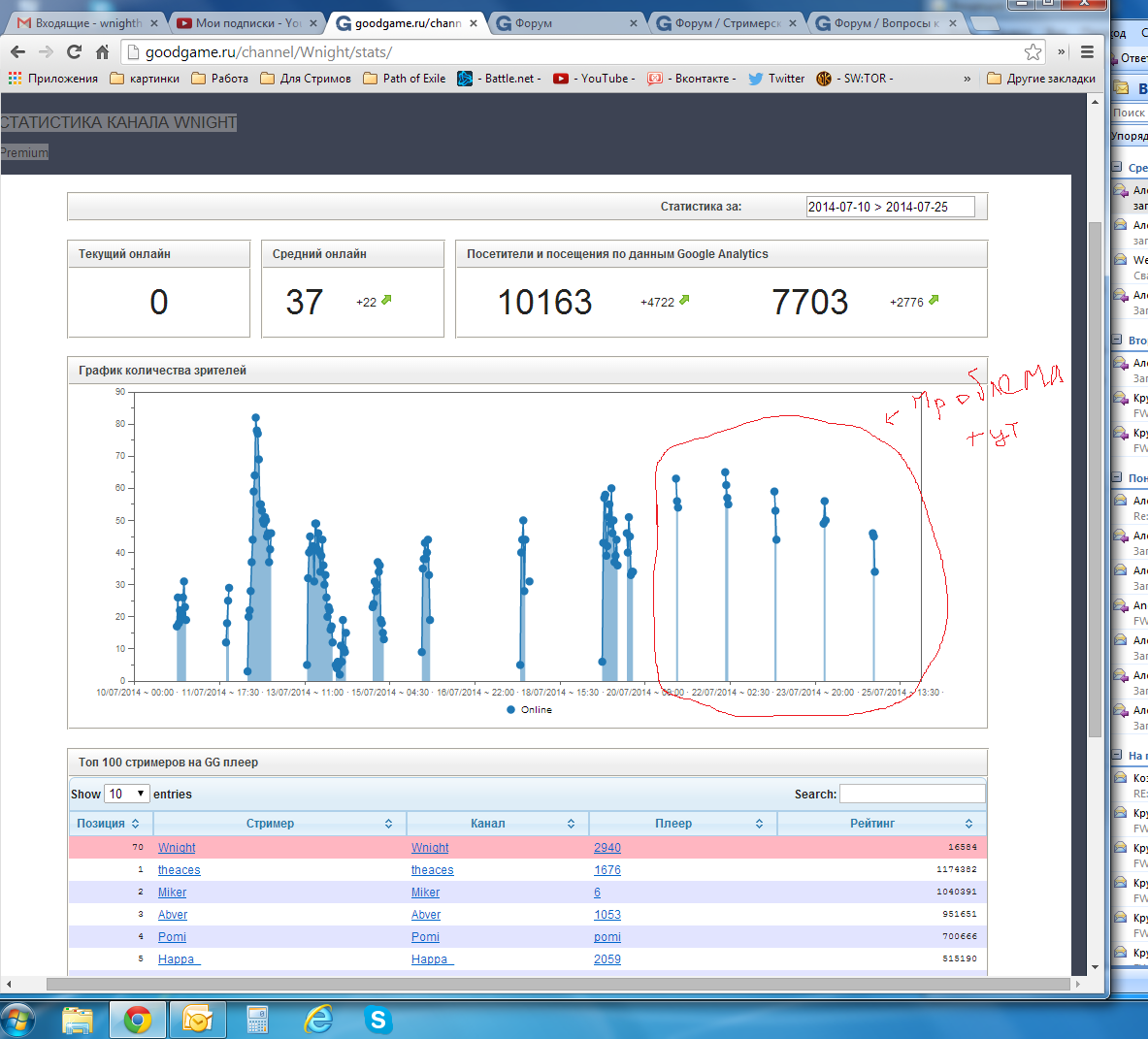Launch Skype from the taskbar

[x=377, y=1020]
